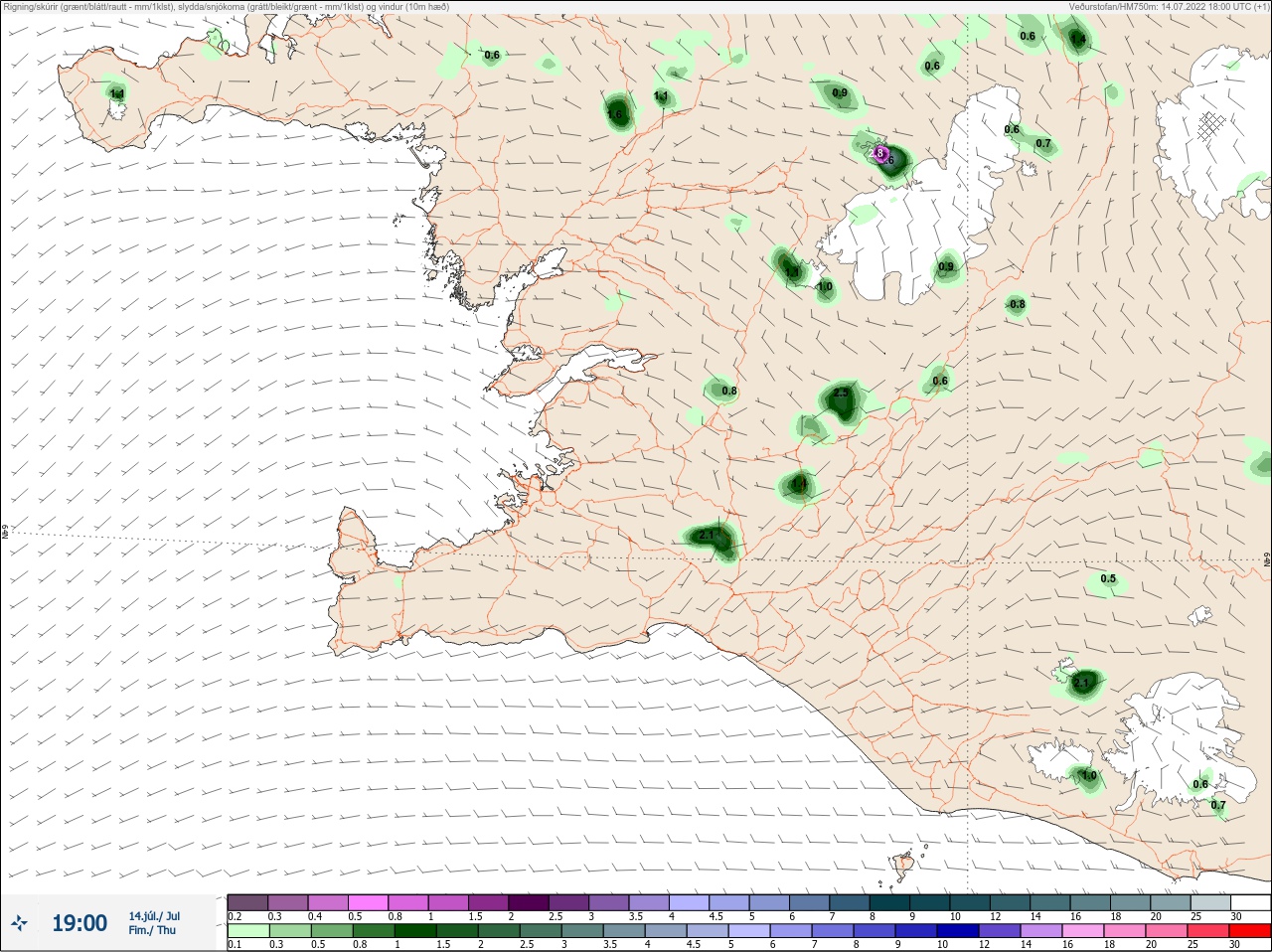The height and width of the screenshot is (952, 1272).
Task: Select the navy blue 10 swatch in lower legend
Action: tap(960, 931)
